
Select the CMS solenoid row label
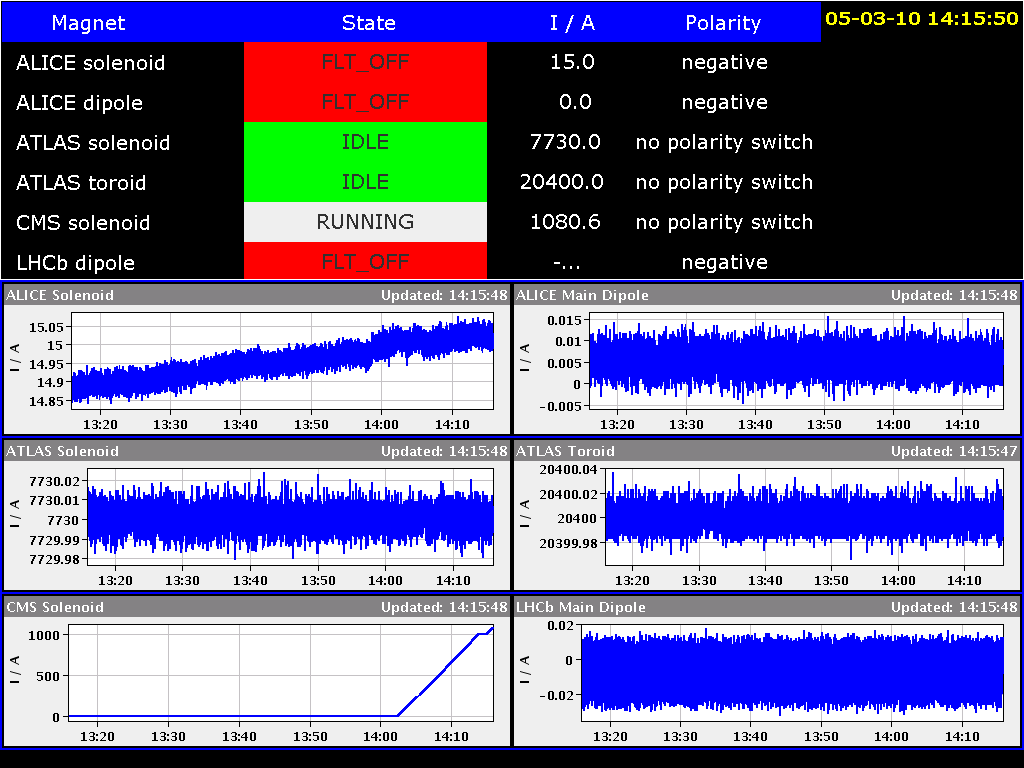(x=83, y=222)
